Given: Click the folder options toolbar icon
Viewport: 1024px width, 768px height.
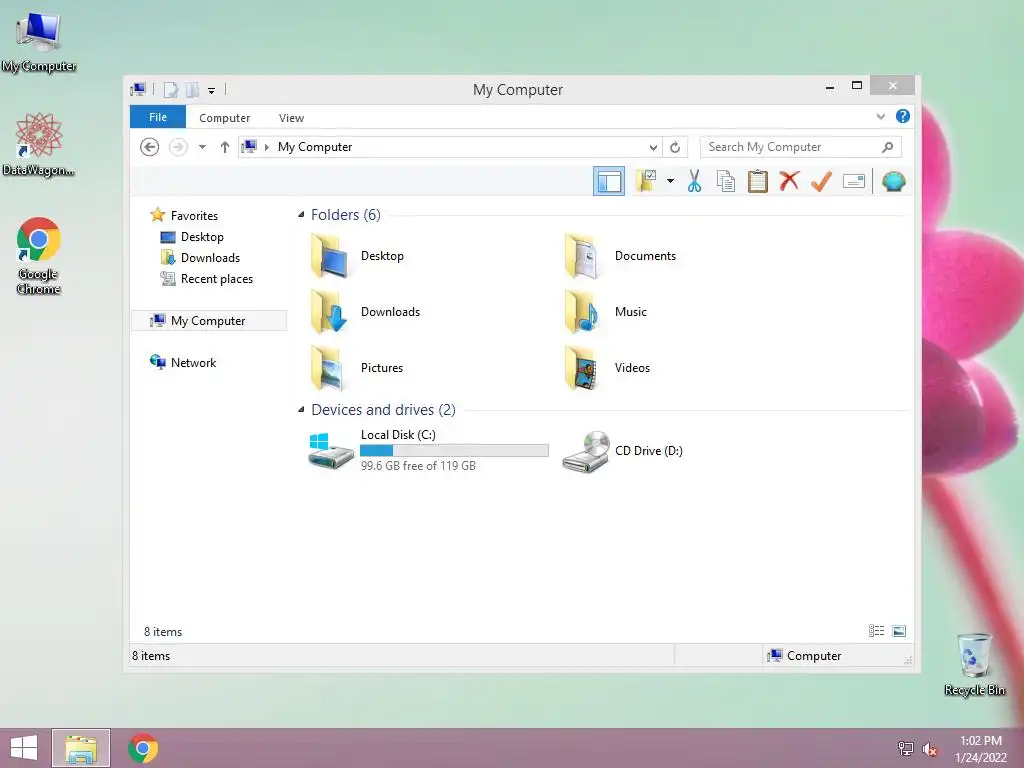Looking at the screenshot, I should 647,181.
